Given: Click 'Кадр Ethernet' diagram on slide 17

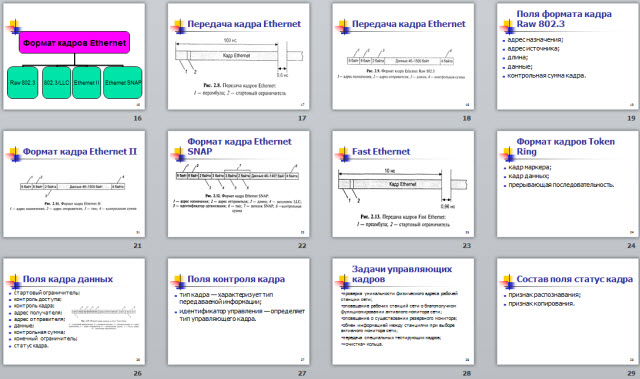Looking at the screenshot, I should tap(239, 55).
